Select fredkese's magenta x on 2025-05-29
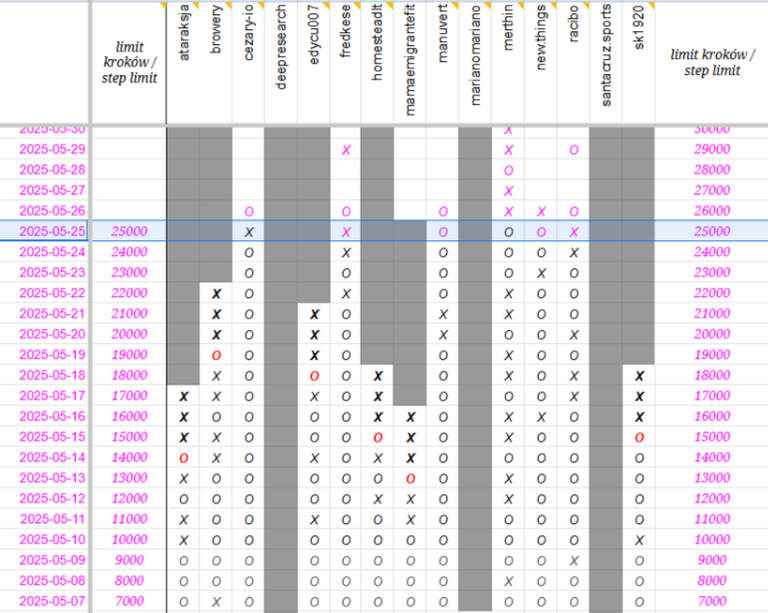Image resolution: width=768 pixels, height=613 pixels. click(x=346, y=150)
